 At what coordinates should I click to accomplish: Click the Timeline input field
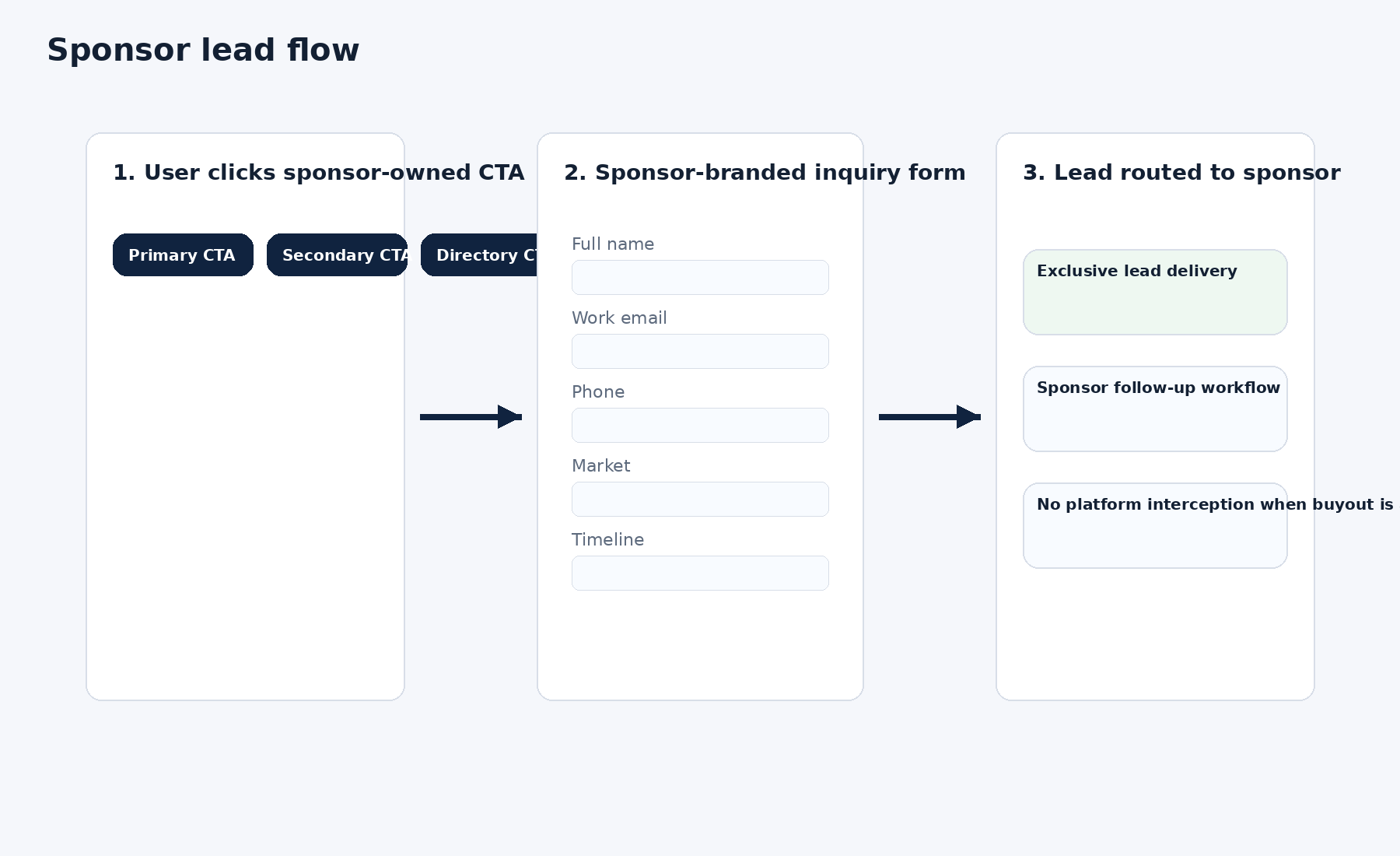tap(699, 573)
